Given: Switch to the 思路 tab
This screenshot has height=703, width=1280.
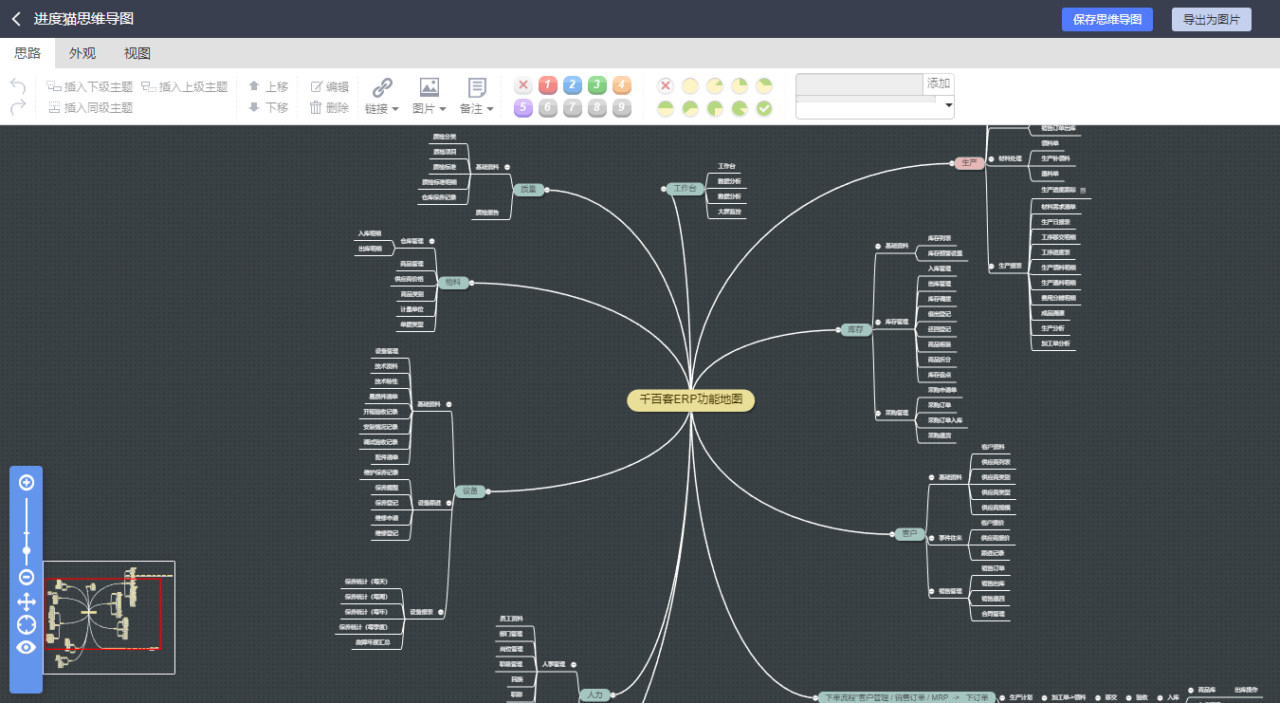Looking at the screenshot, I should (x=27, y=53).
